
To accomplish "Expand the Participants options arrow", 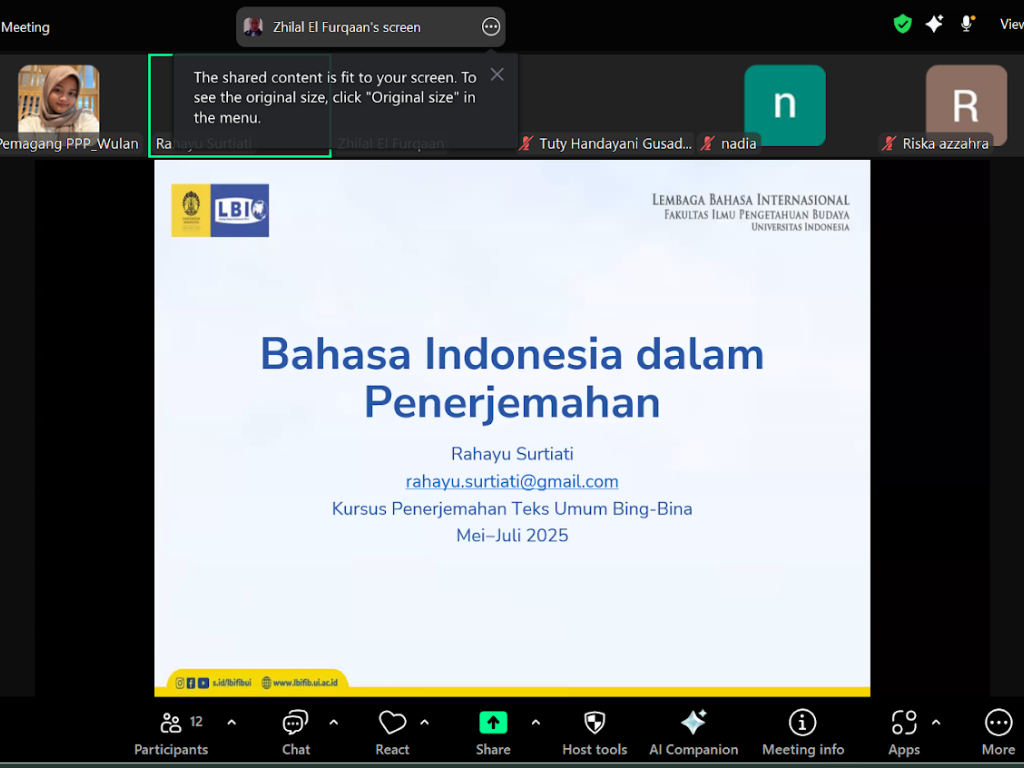I will click(x=231, y=722).
